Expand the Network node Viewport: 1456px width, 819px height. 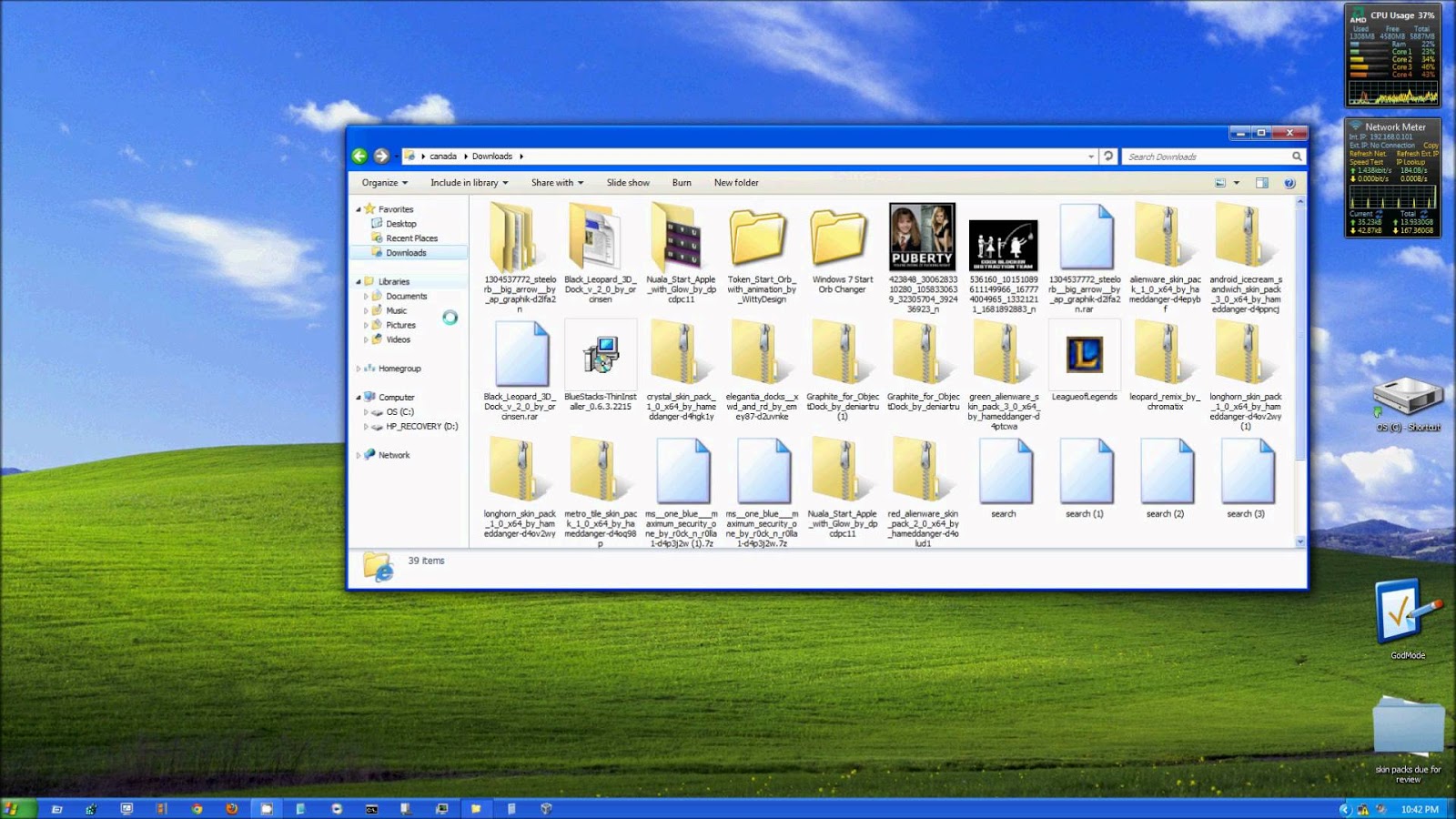358,455
